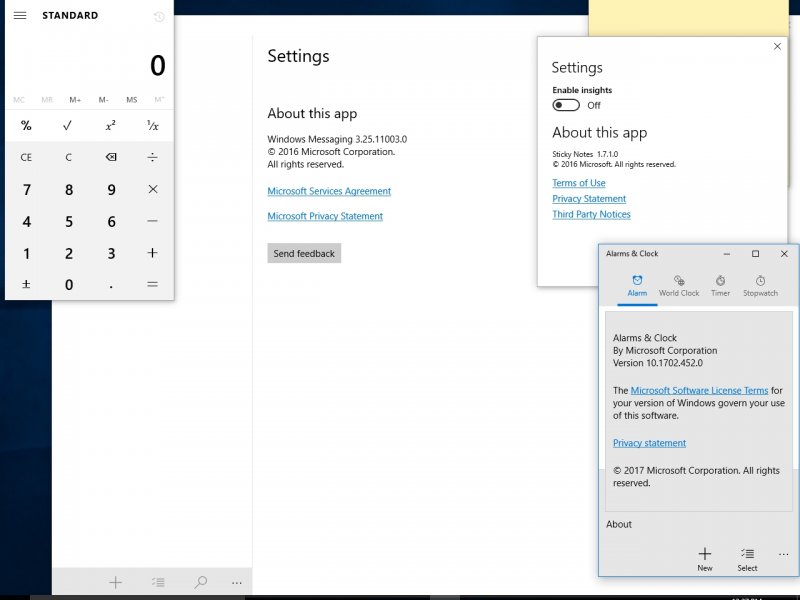Click select list icon in Messaging bar
This screenshot has width=800, height=600.
[158, 582]
